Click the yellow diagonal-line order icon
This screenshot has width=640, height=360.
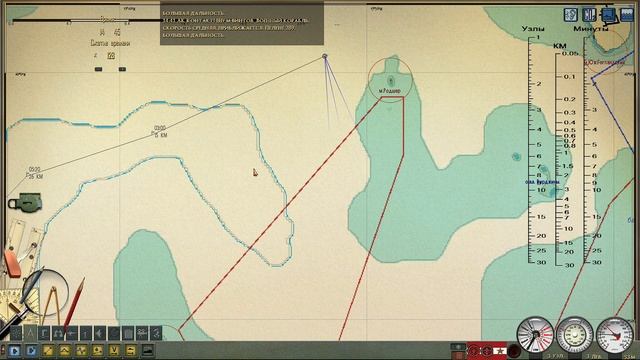click(x=48, y=351)
